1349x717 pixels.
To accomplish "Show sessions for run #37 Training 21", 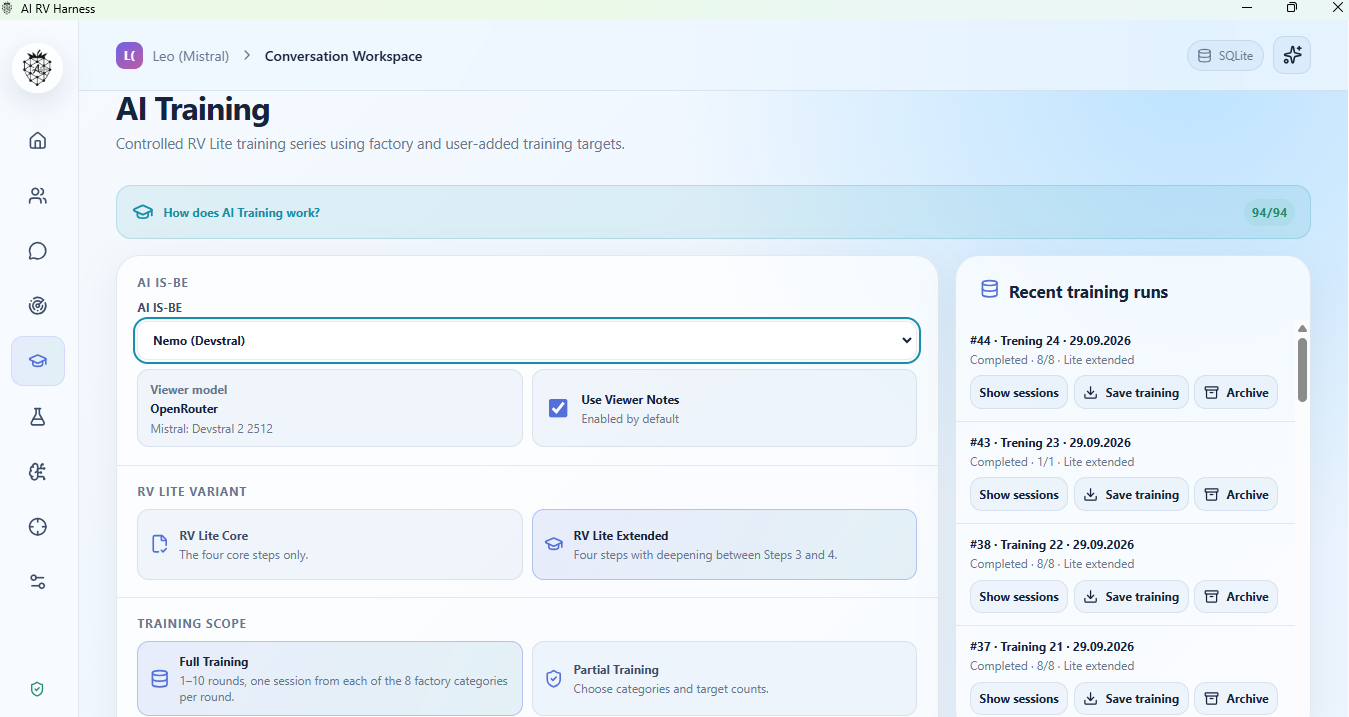I will tap(1019, 699).
